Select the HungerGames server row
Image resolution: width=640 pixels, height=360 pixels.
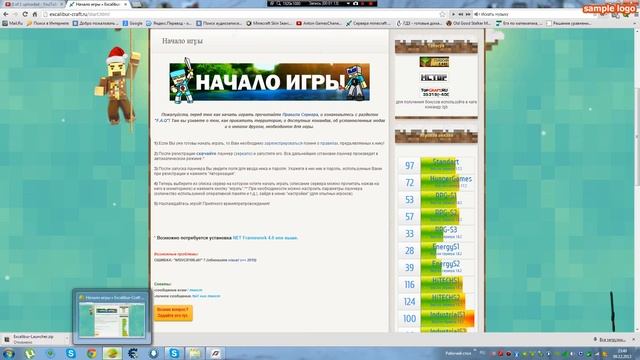pos(436,182)
